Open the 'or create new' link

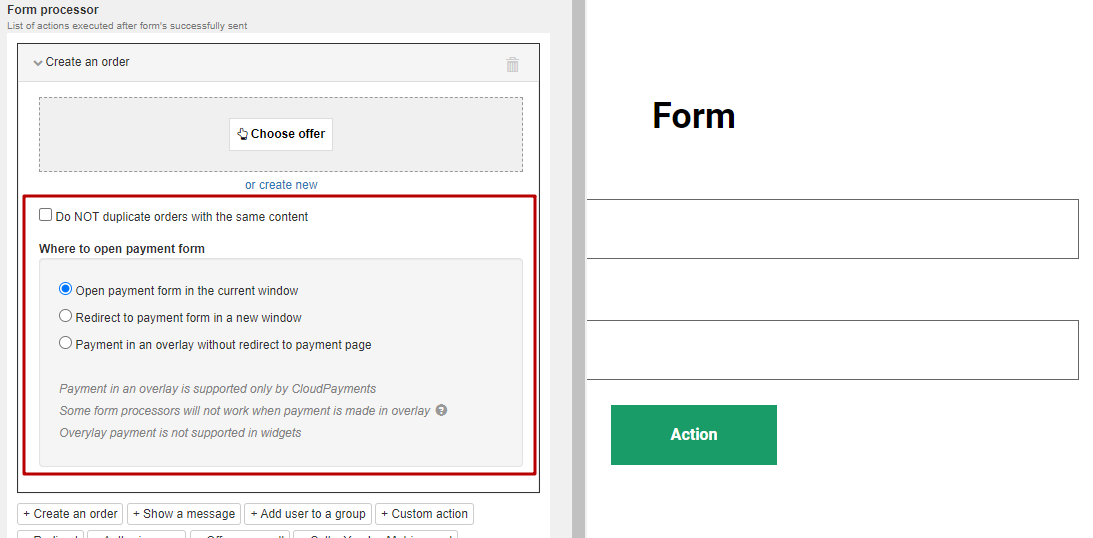click(x=281, y=185)
